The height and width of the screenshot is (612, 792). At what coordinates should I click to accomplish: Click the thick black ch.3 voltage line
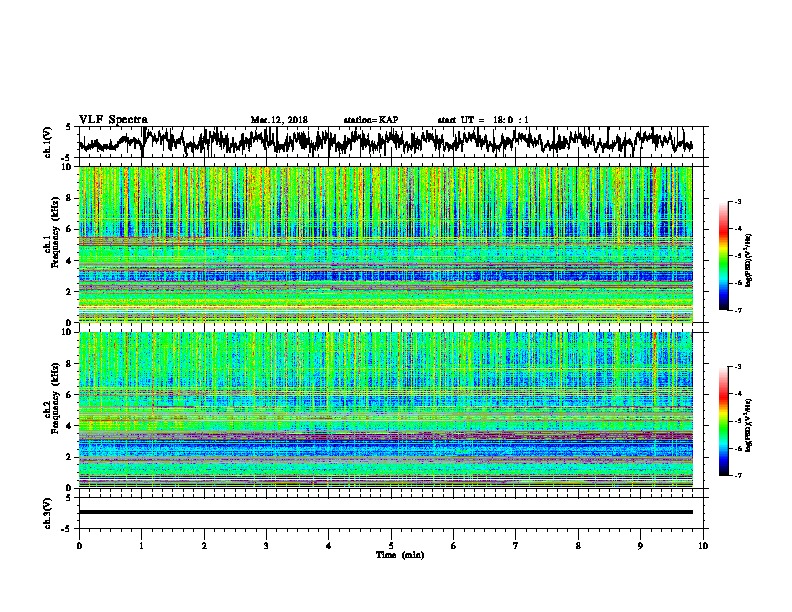click(386, 512)
